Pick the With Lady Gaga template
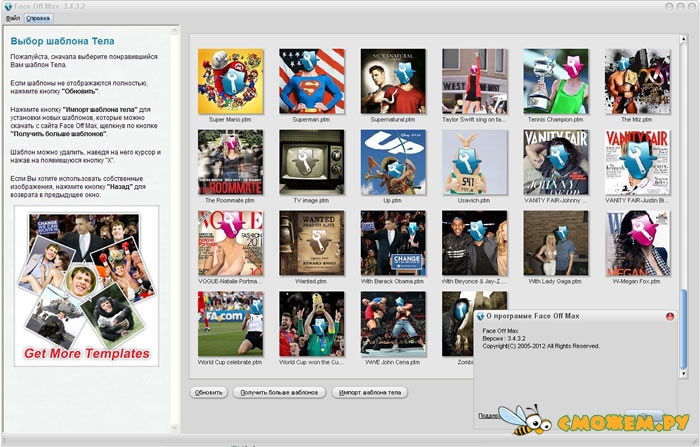This screenshot has width=700, height=447. tap(556, 243)
